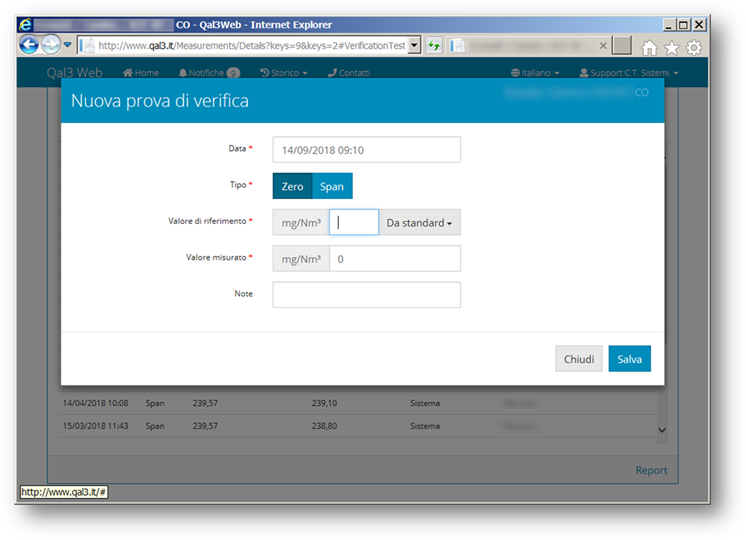Click the green page refresh icon
This screenshot has height=540, width=746.
(x=434, y=45)
